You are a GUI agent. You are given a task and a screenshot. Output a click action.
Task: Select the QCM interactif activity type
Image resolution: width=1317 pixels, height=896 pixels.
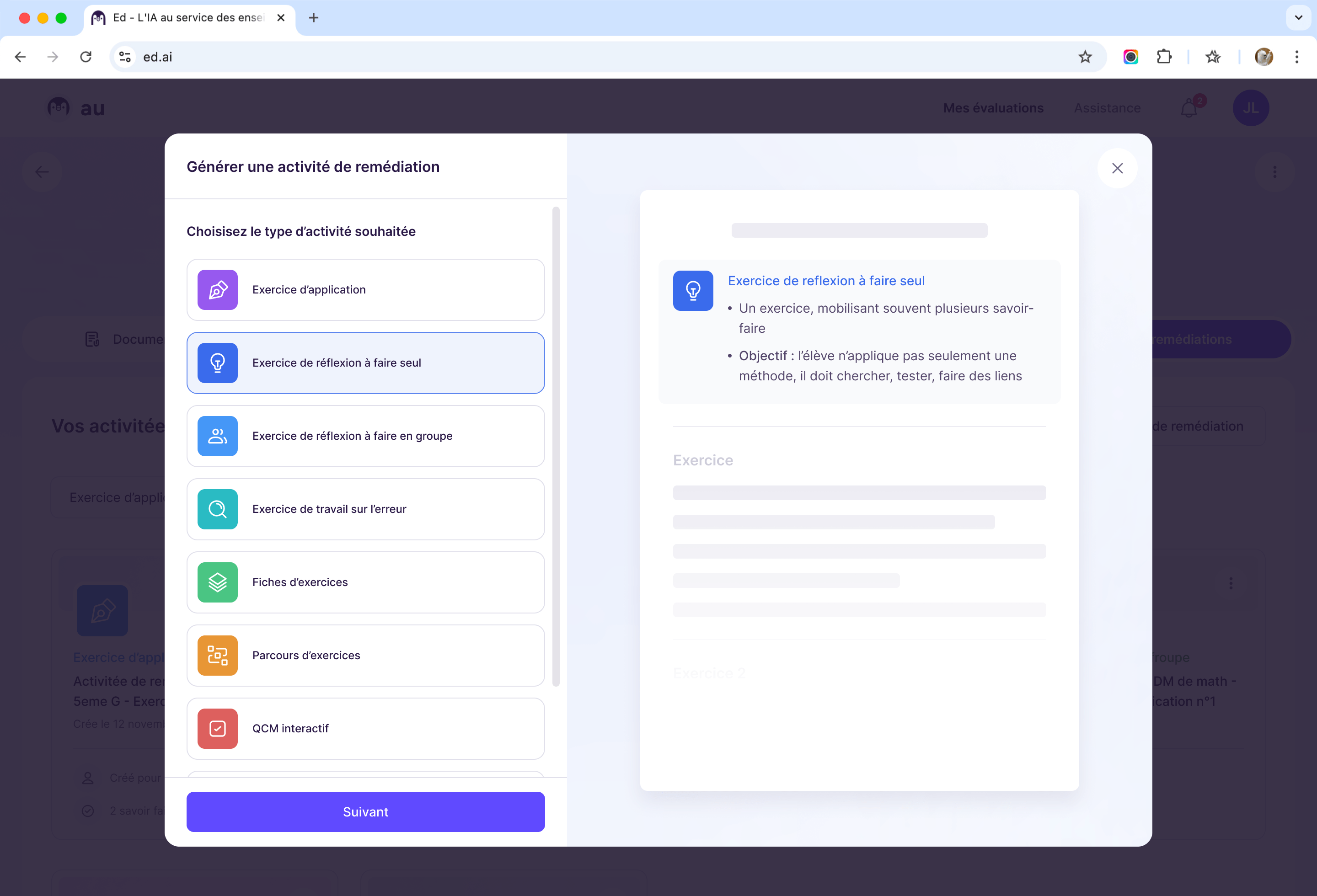coord(365,728)
